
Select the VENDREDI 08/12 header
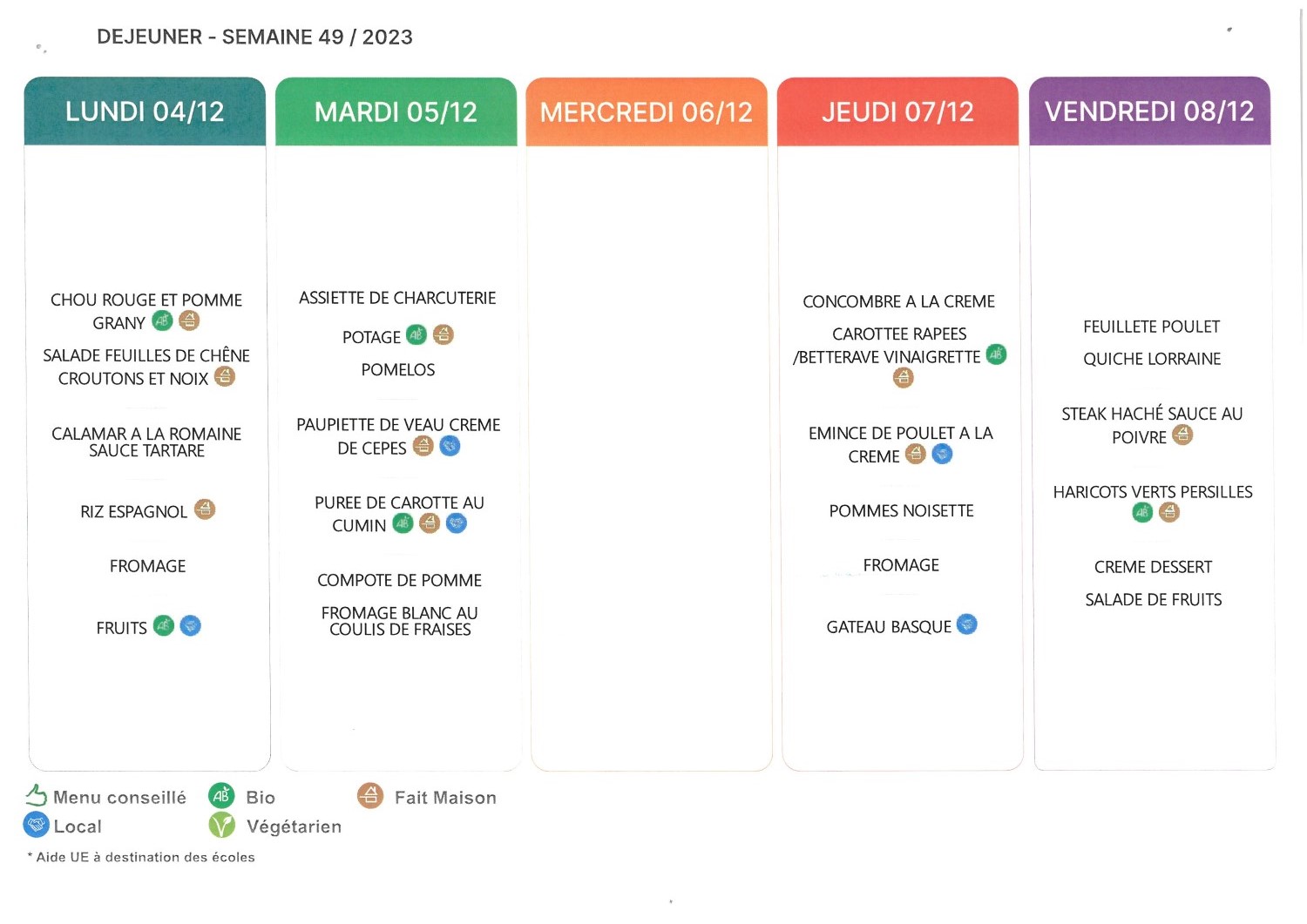(x=1149, y=111)
